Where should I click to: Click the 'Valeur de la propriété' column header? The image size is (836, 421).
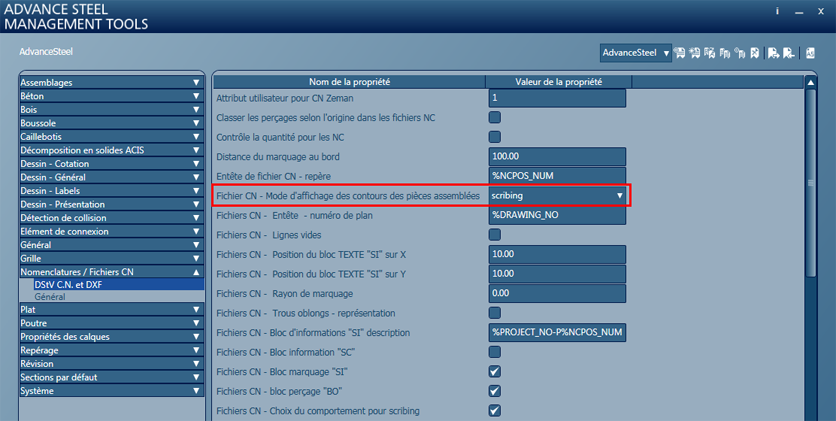(558, 82)
